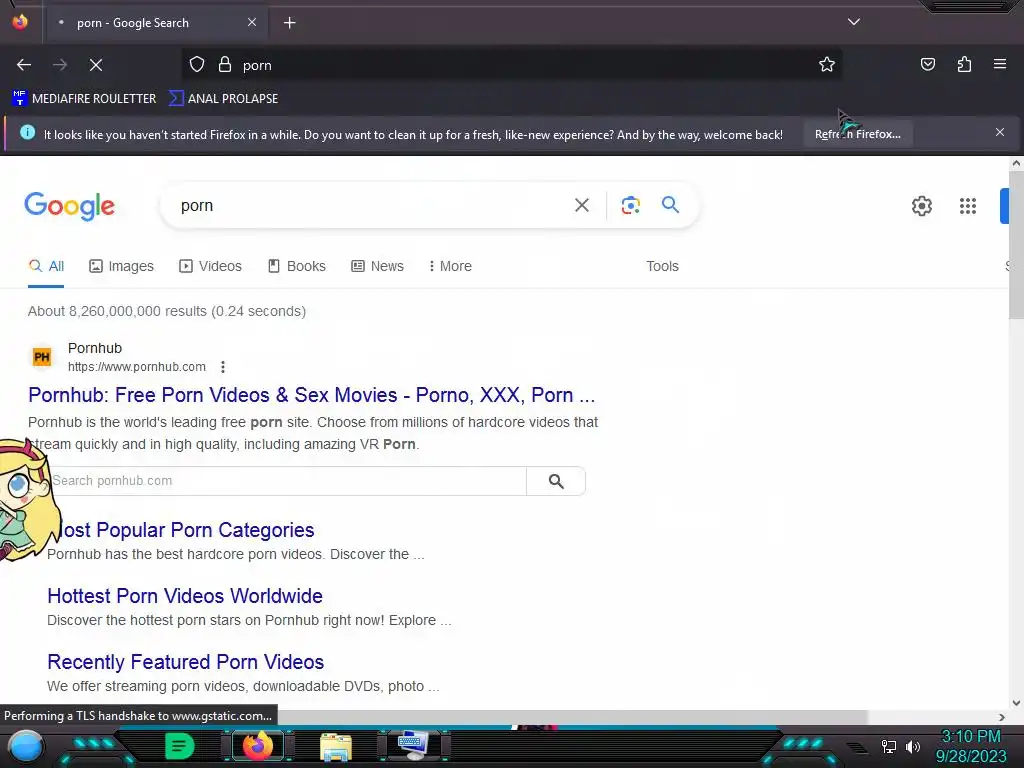Click the Refresh Firefox… button
This screenshot has width=1024, height=768.
coord(857,134)
